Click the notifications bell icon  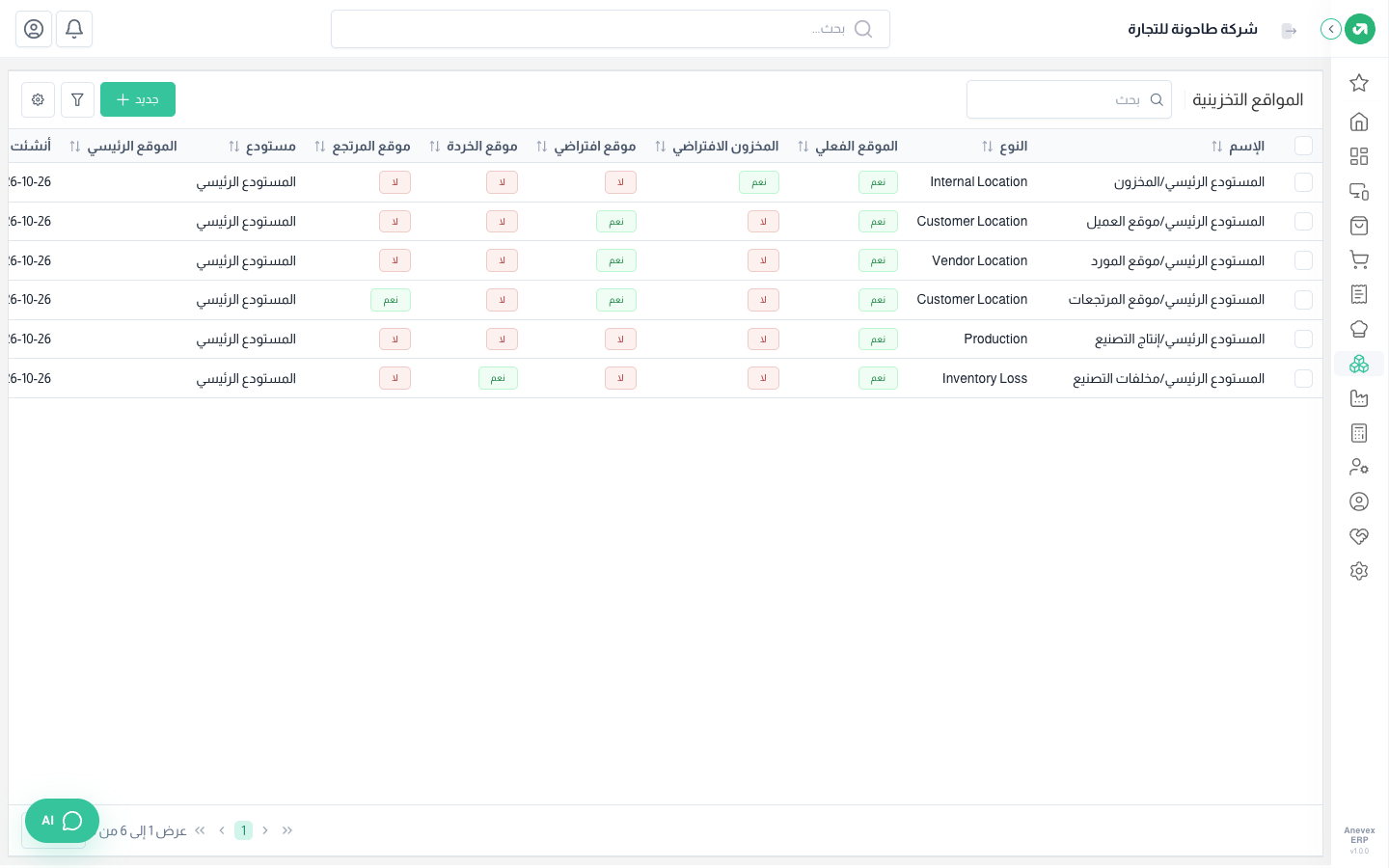coord(74,29)
